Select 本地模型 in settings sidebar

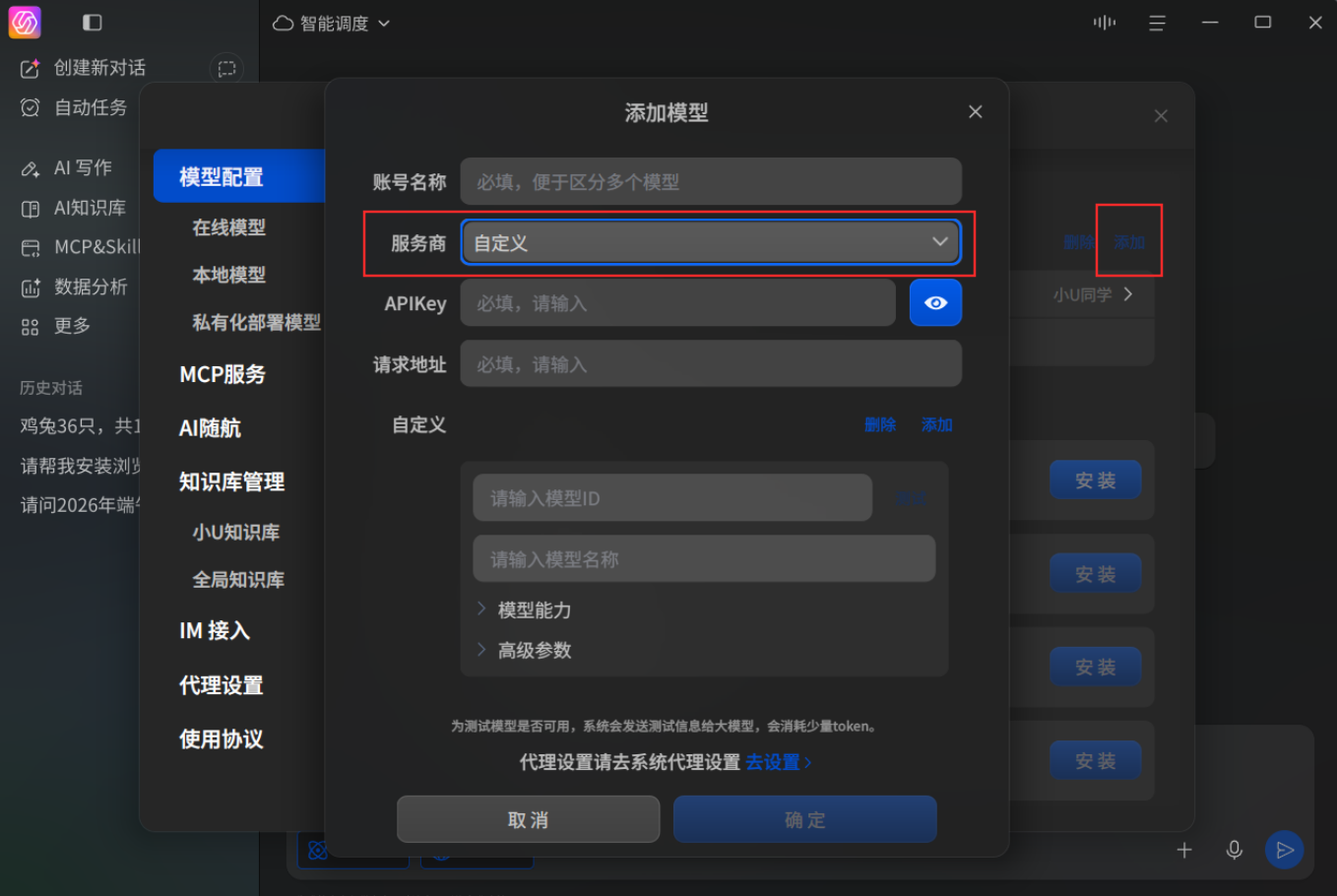coord(229,275)
